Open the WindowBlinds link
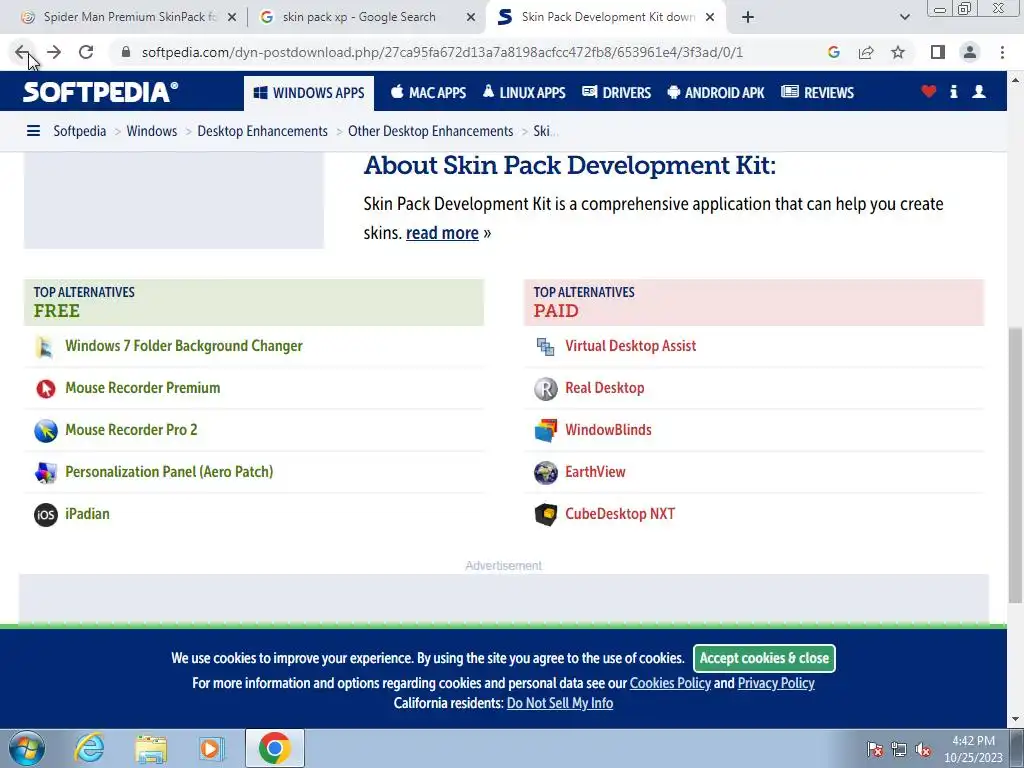The image size is (1024, 768). [608, 430]
